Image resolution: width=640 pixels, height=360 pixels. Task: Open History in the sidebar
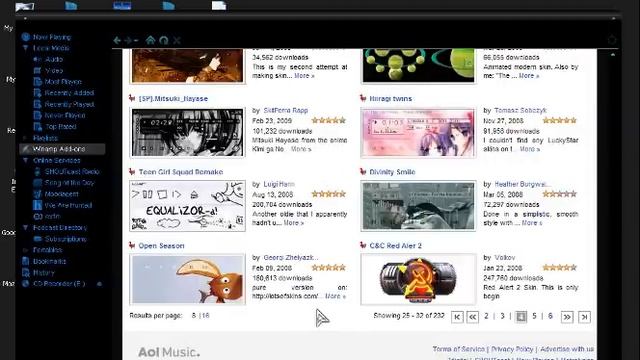(x=43, y=273)
